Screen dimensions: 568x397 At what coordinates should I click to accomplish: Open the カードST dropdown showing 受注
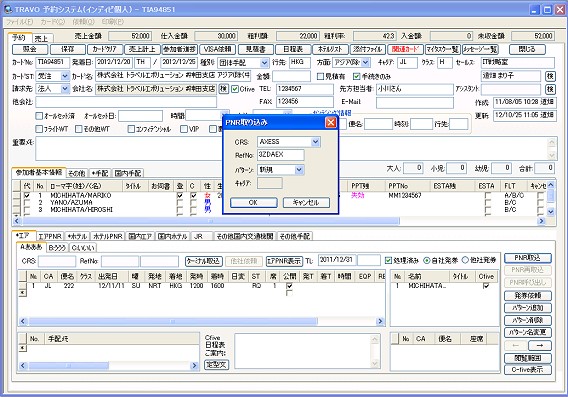click(x=65, y=76)
